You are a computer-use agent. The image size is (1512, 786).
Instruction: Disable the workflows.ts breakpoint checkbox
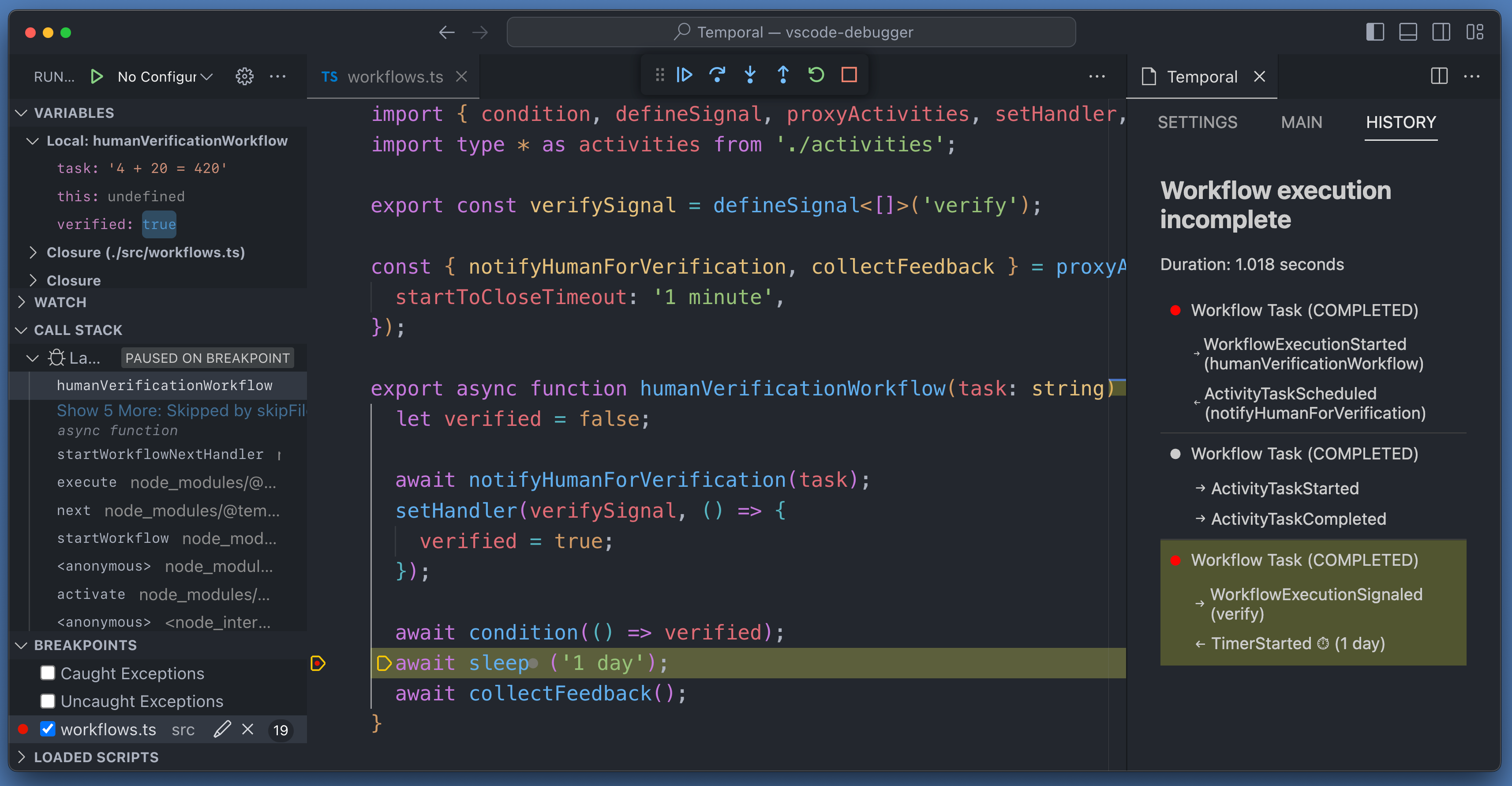48,729
